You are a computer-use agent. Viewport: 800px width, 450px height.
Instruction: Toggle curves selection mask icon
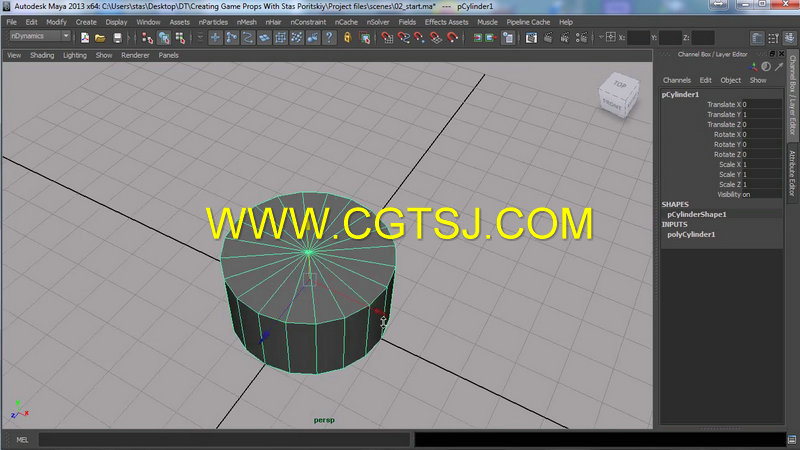[248, 38]
